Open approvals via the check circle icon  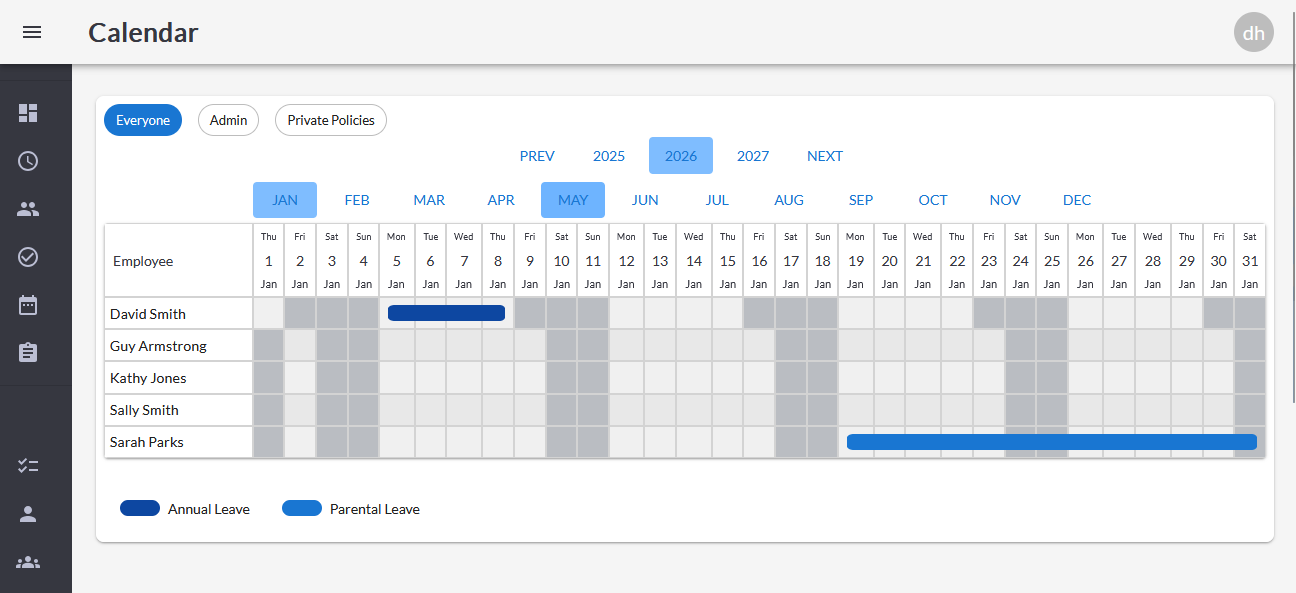(x=28, y=256)
